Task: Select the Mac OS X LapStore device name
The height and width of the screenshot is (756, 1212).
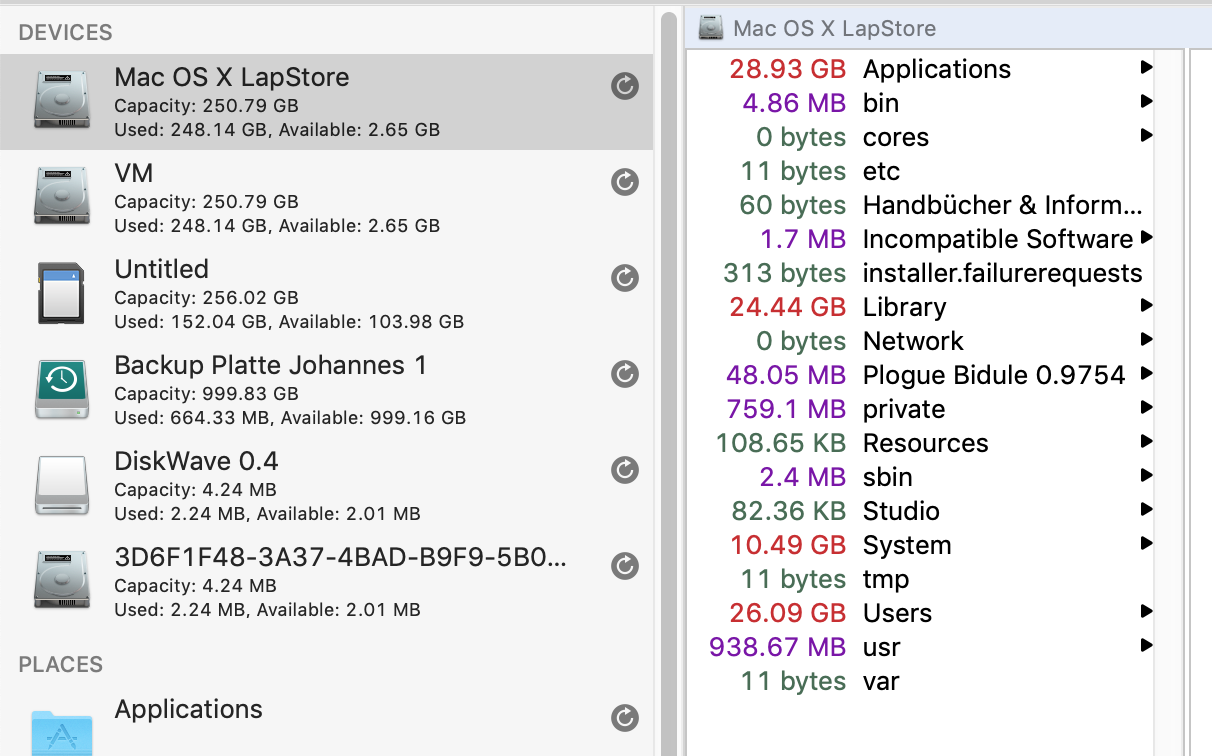Action: click(232, 77)
